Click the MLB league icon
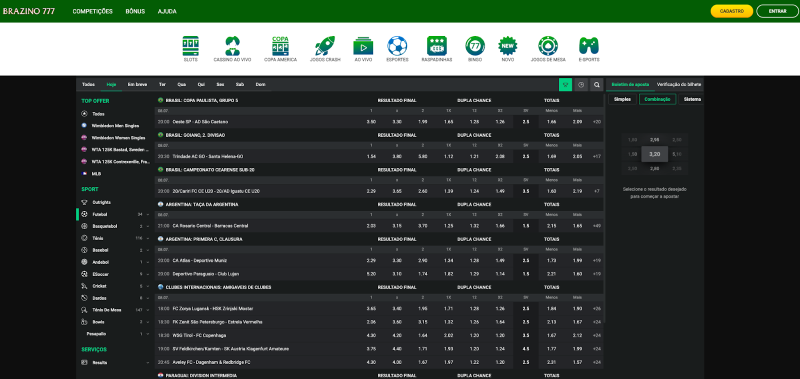The height and width of the screenshot is (379, 800). 84,173
